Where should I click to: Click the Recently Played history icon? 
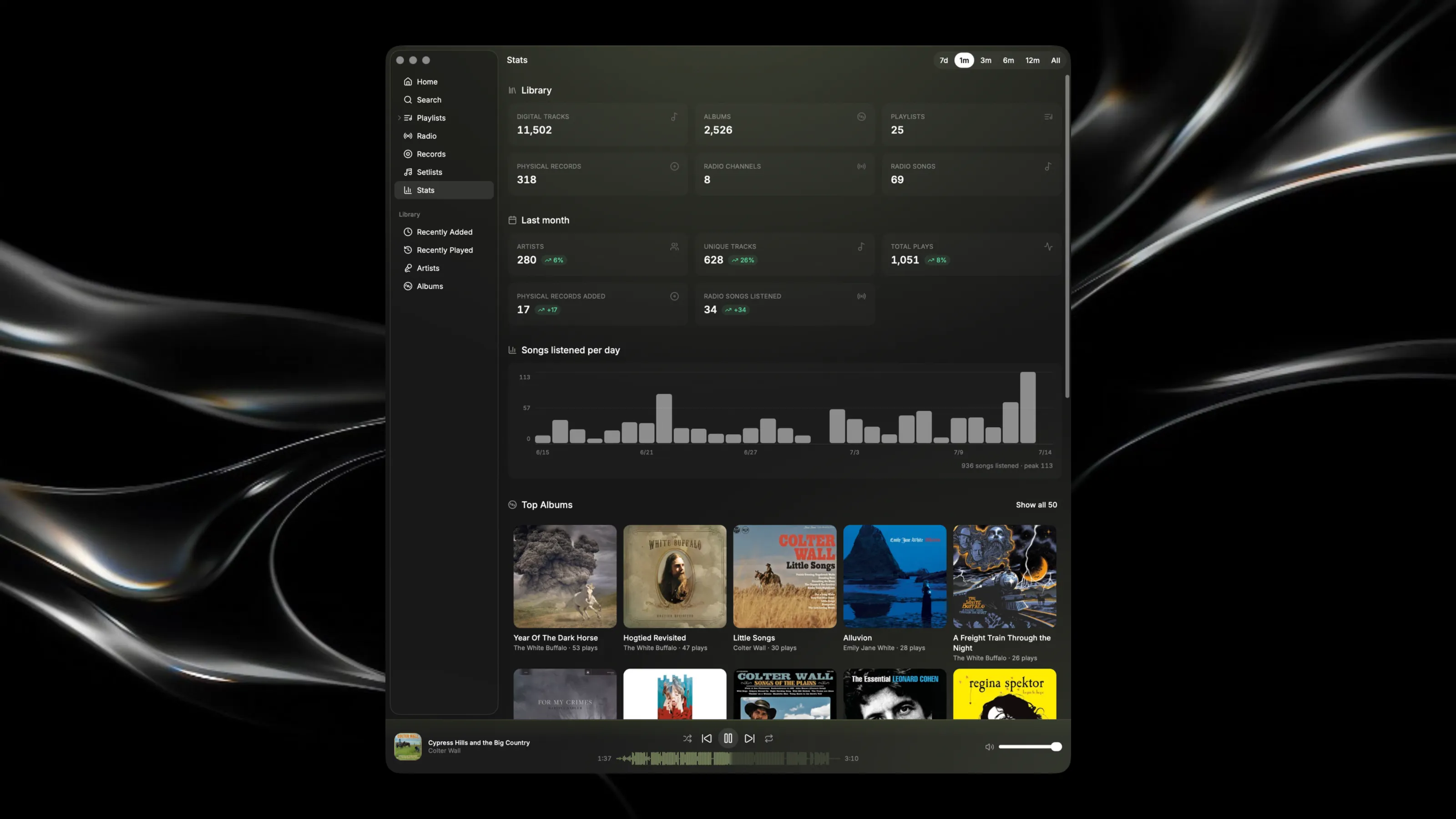click(408, 250)
